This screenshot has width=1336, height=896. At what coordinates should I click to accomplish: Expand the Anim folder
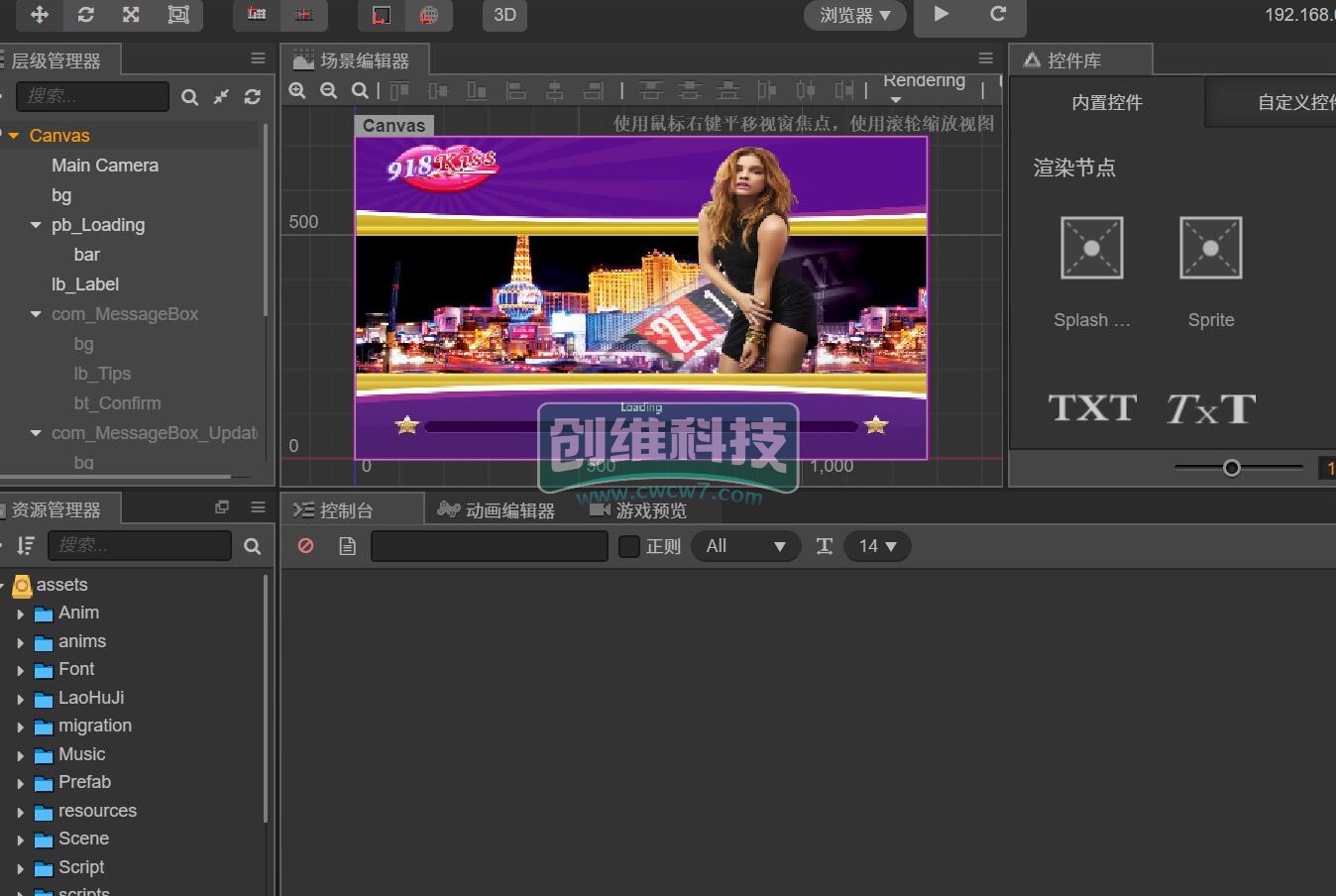pyautogui.click(x=20, y=615)
